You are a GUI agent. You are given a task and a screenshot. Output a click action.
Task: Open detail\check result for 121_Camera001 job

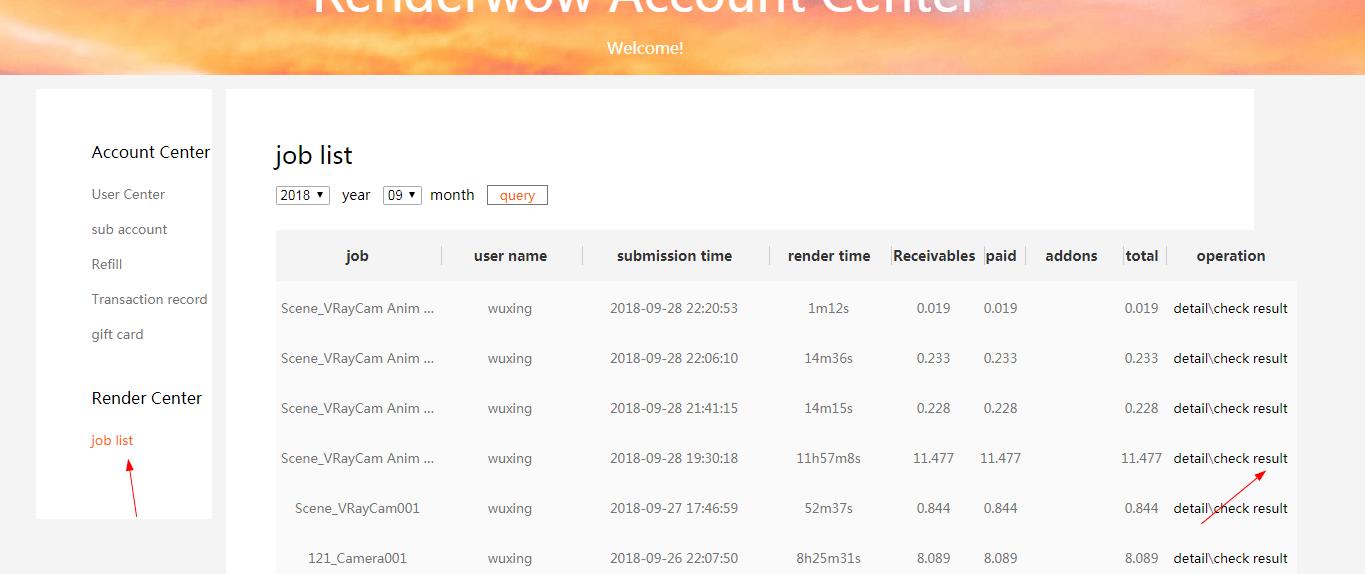click(x=1230, y=558)
